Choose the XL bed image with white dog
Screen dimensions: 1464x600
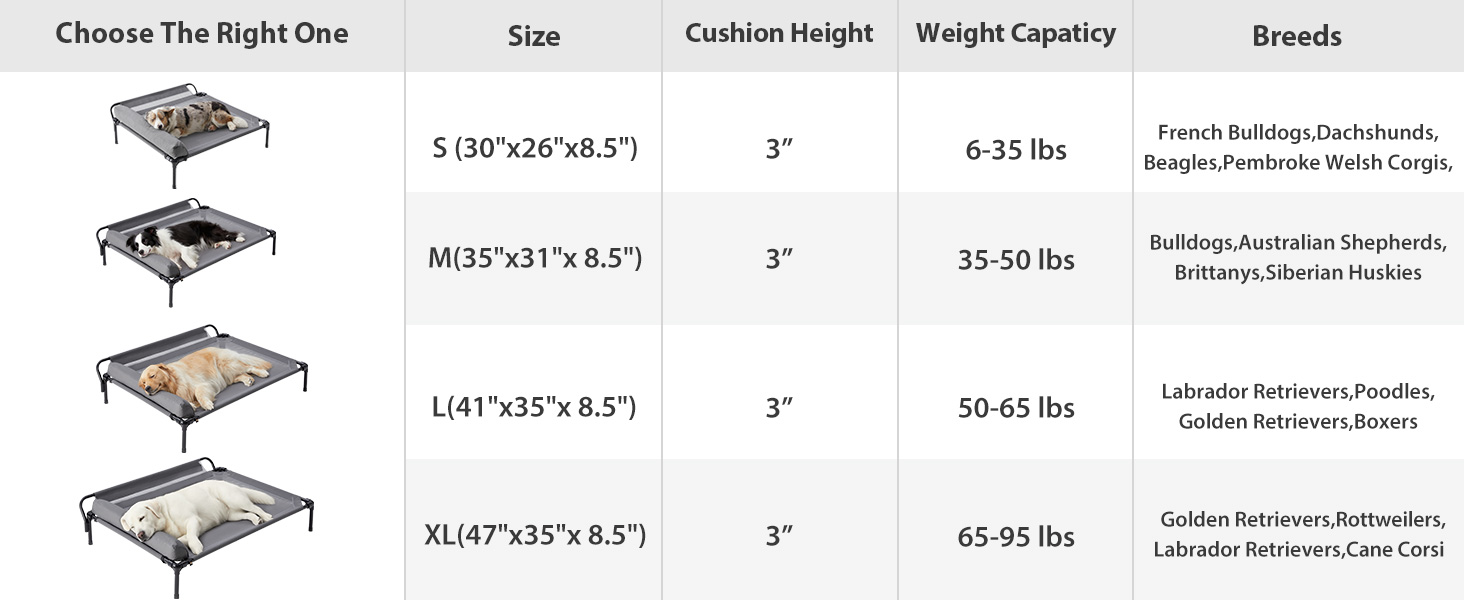[x=198, y=514]
